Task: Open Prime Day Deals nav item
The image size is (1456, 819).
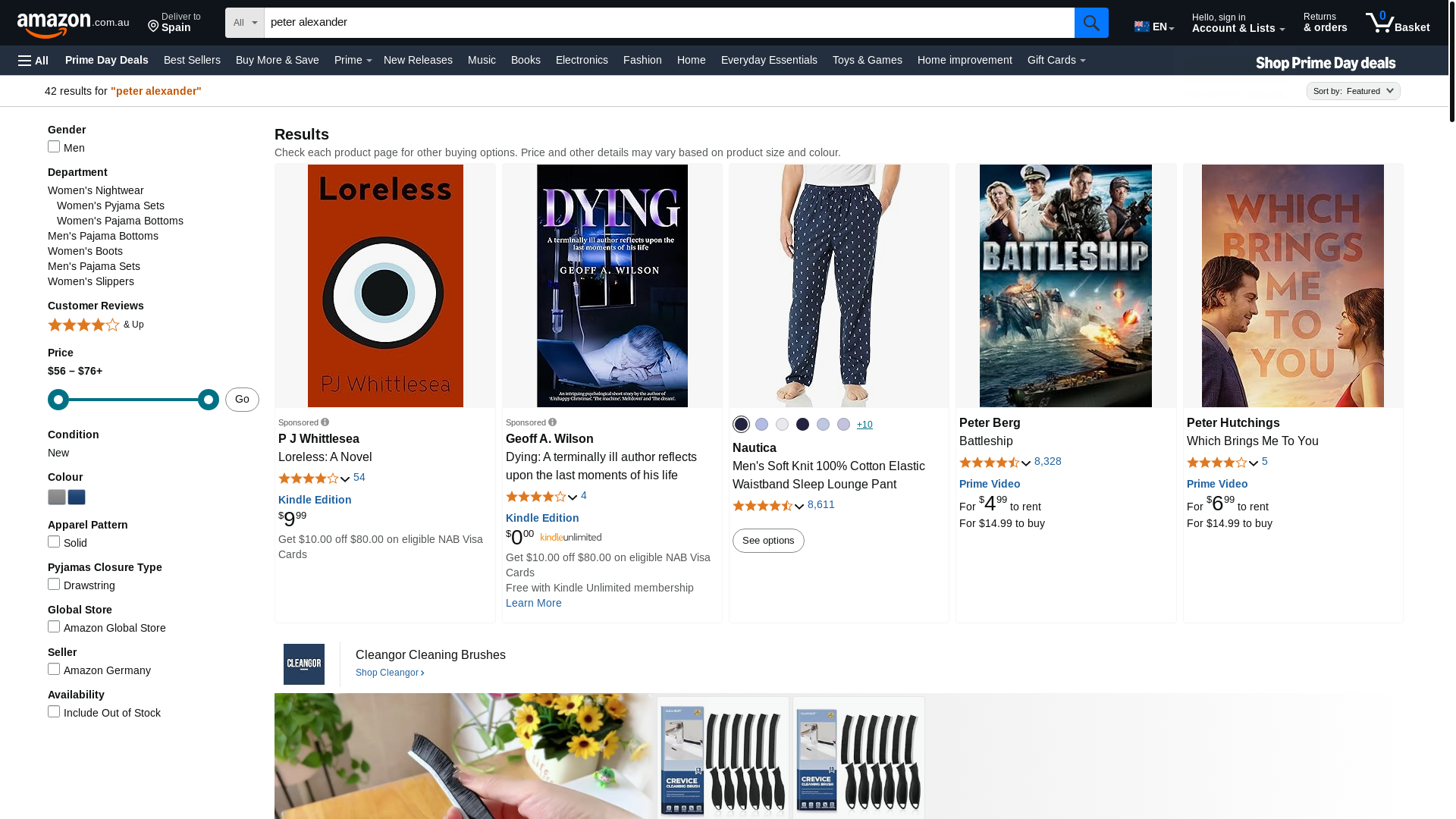Action: tap(107, 60)
